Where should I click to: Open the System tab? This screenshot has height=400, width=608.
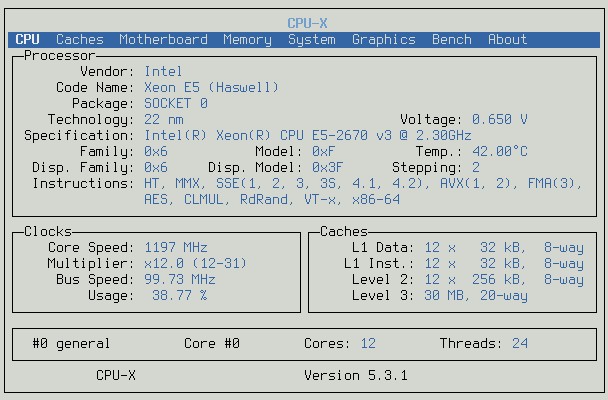pyautogui.click(x=312, y=40)
